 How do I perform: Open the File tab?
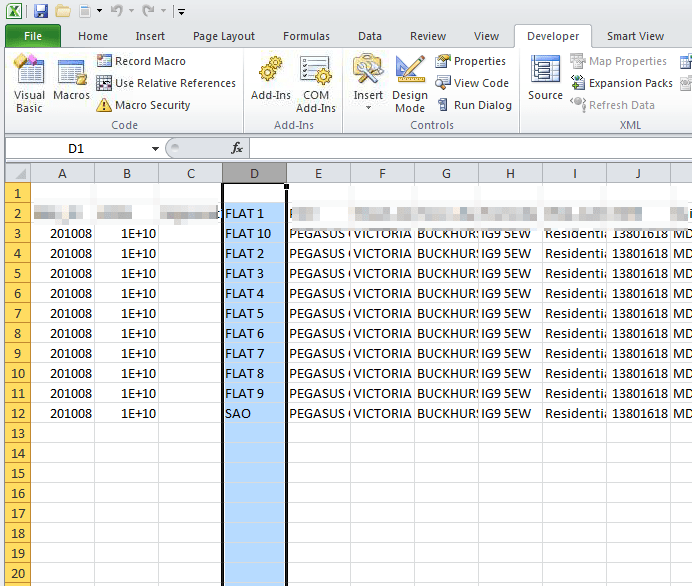pyautogui.click(x=33, y=36)
